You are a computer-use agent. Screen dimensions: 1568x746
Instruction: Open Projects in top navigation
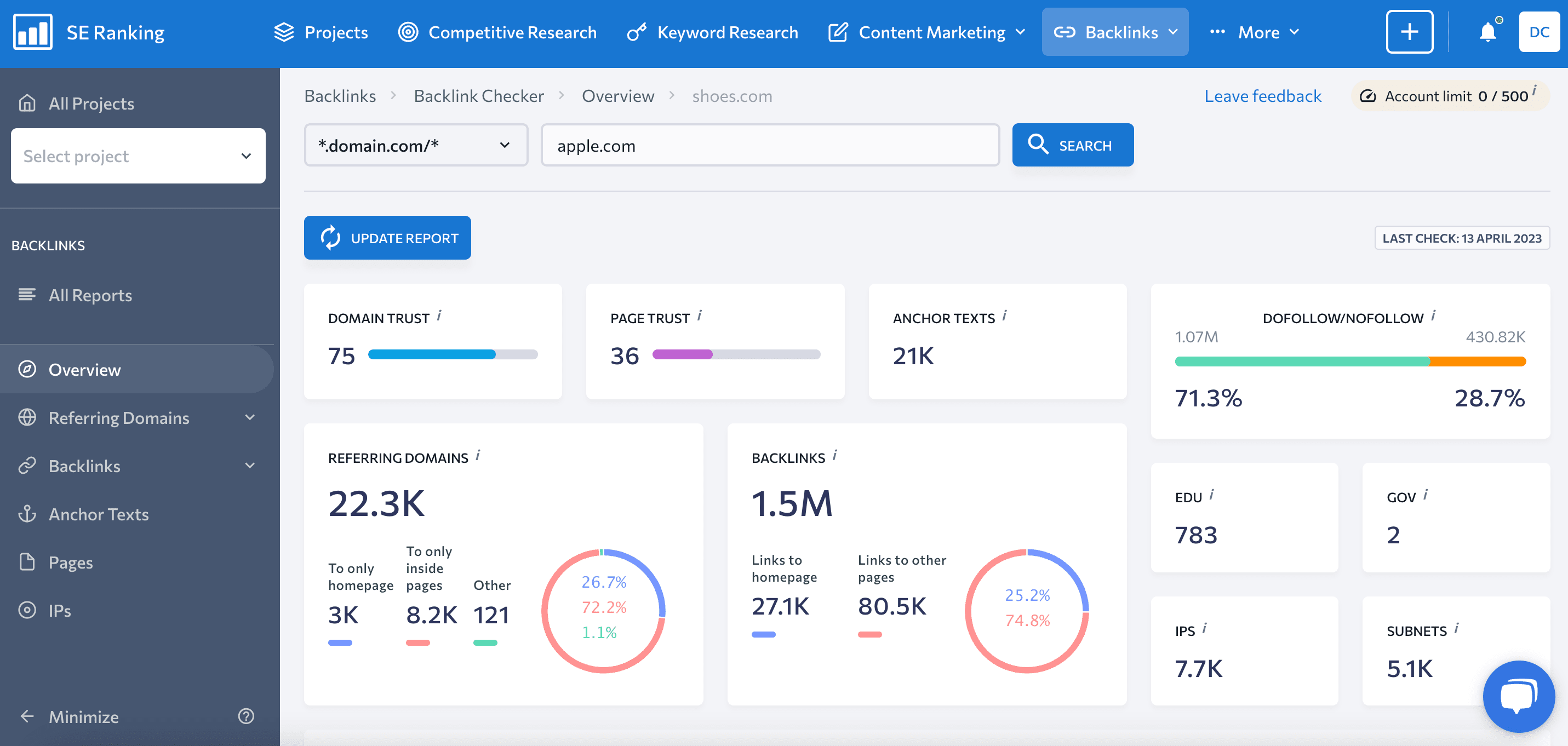tap(321, 32)
